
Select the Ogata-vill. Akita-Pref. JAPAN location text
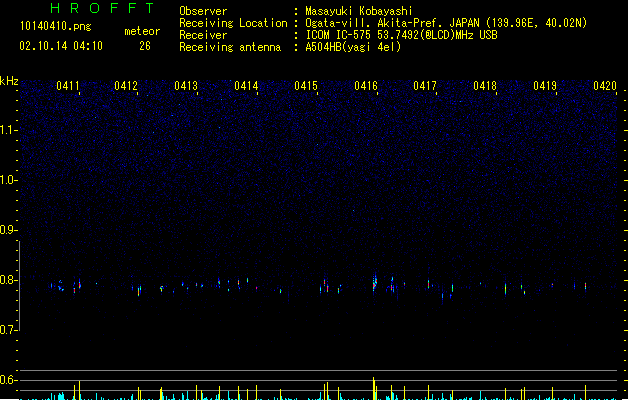pos(446,23)
